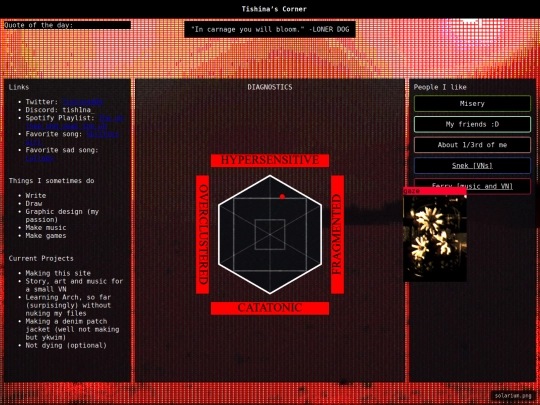540x405 pixels.
Task: Click the FRAGMENTED label
Action: (337, 235)
